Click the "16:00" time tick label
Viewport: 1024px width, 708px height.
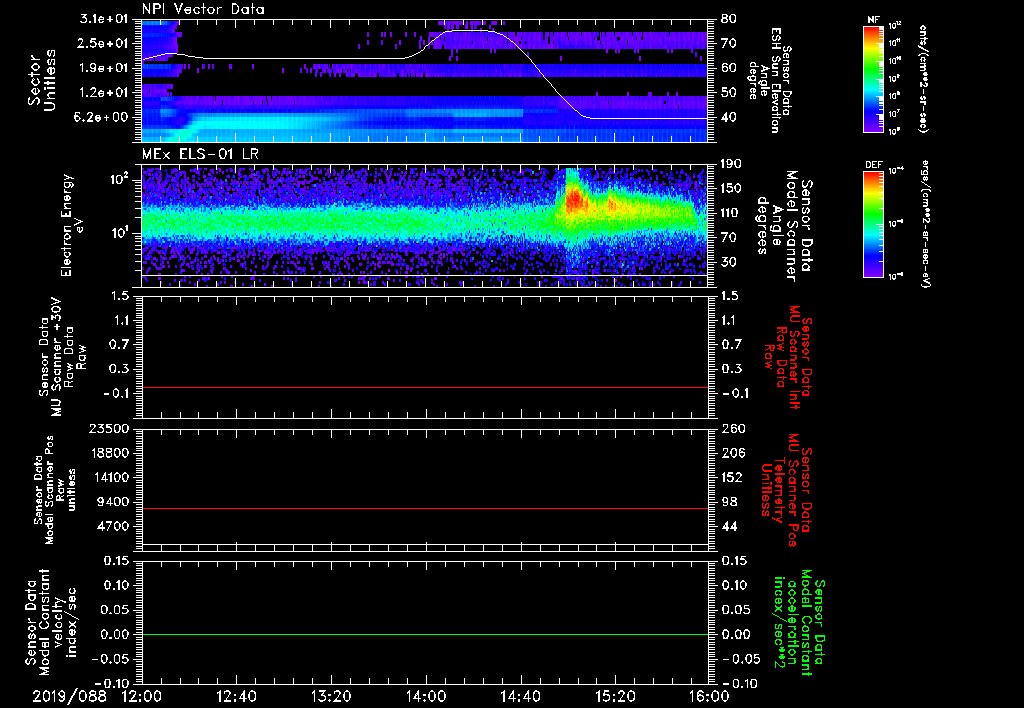click(709, 697)
